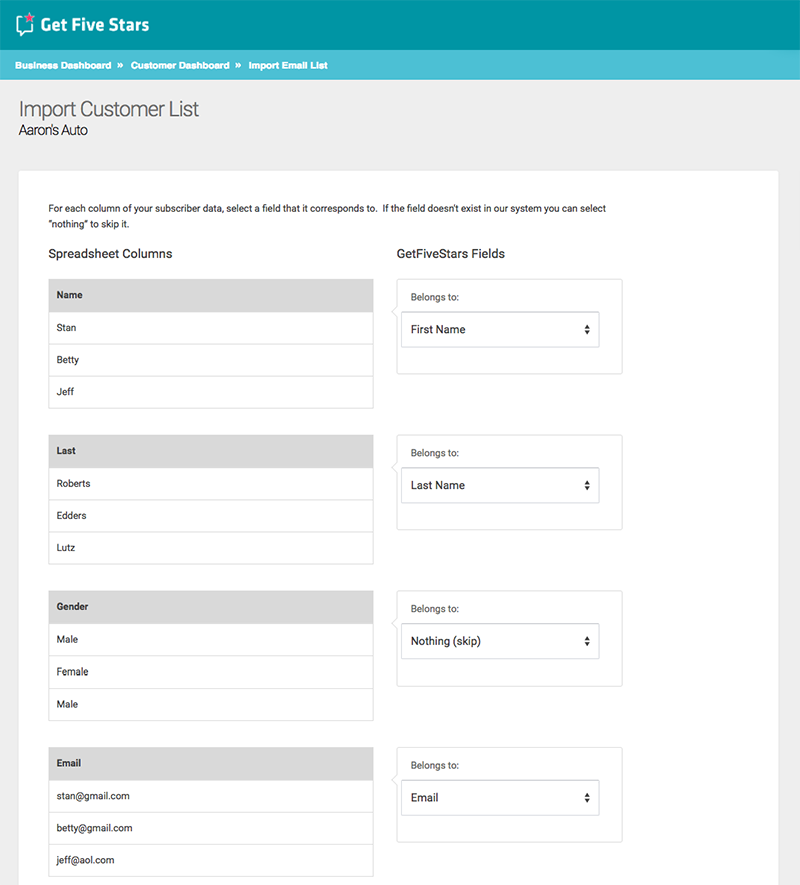Select the Email column header

(211, 763)
